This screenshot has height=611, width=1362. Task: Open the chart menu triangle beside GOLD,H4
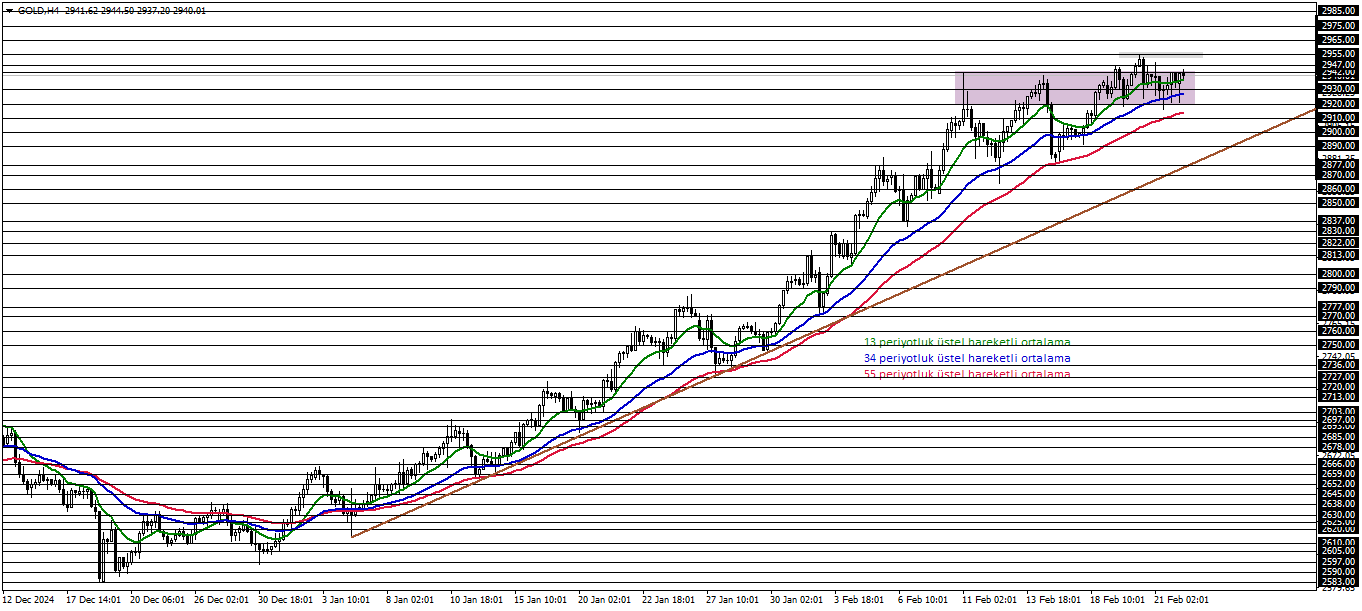click(9, 10)
